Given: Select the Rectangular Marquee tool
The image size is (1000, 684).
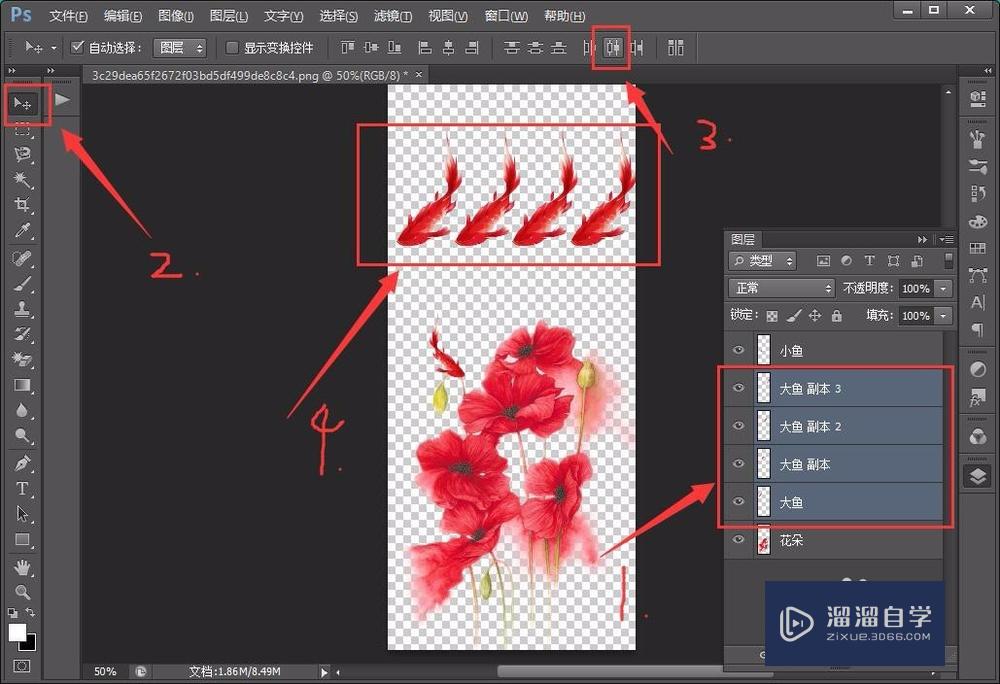Looking at the screenshot, I should point(22,130).
